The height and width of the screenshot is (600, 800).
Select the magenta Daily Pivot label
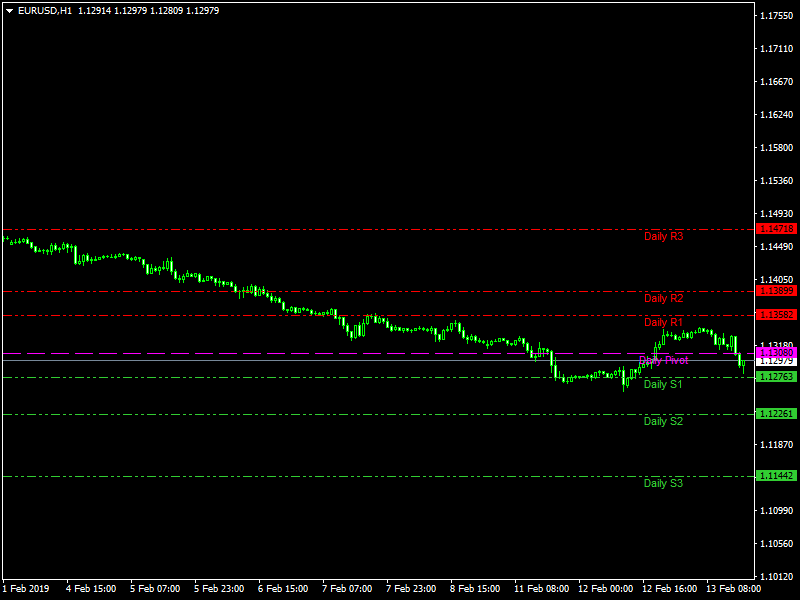663,360
